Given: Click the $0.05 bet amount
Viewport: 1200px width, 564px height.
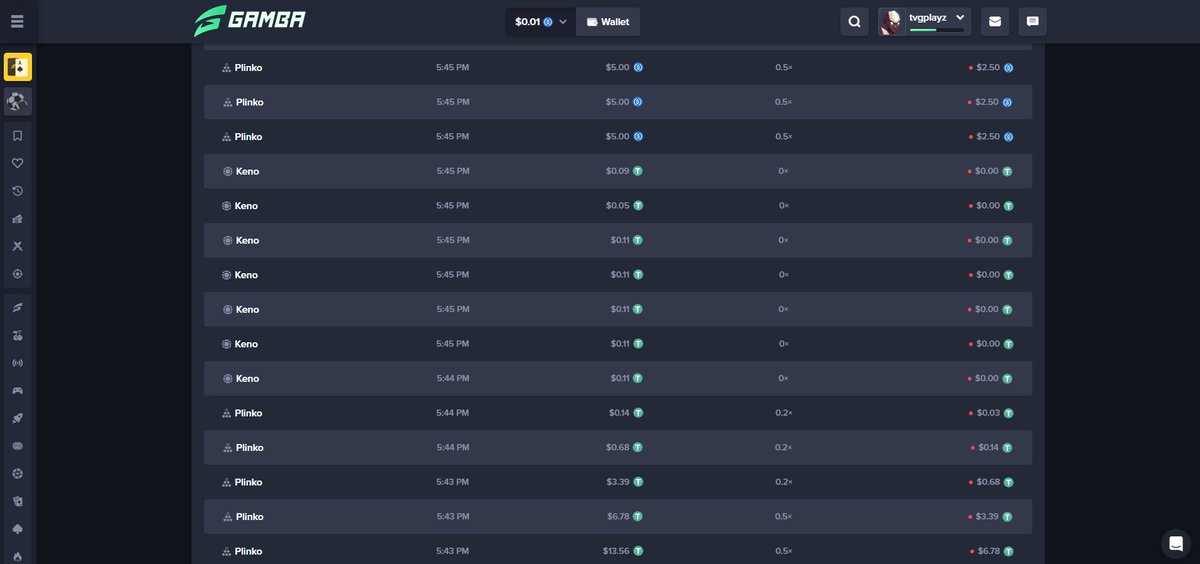Looking at the screenshot, I should [x=617, y=205].
